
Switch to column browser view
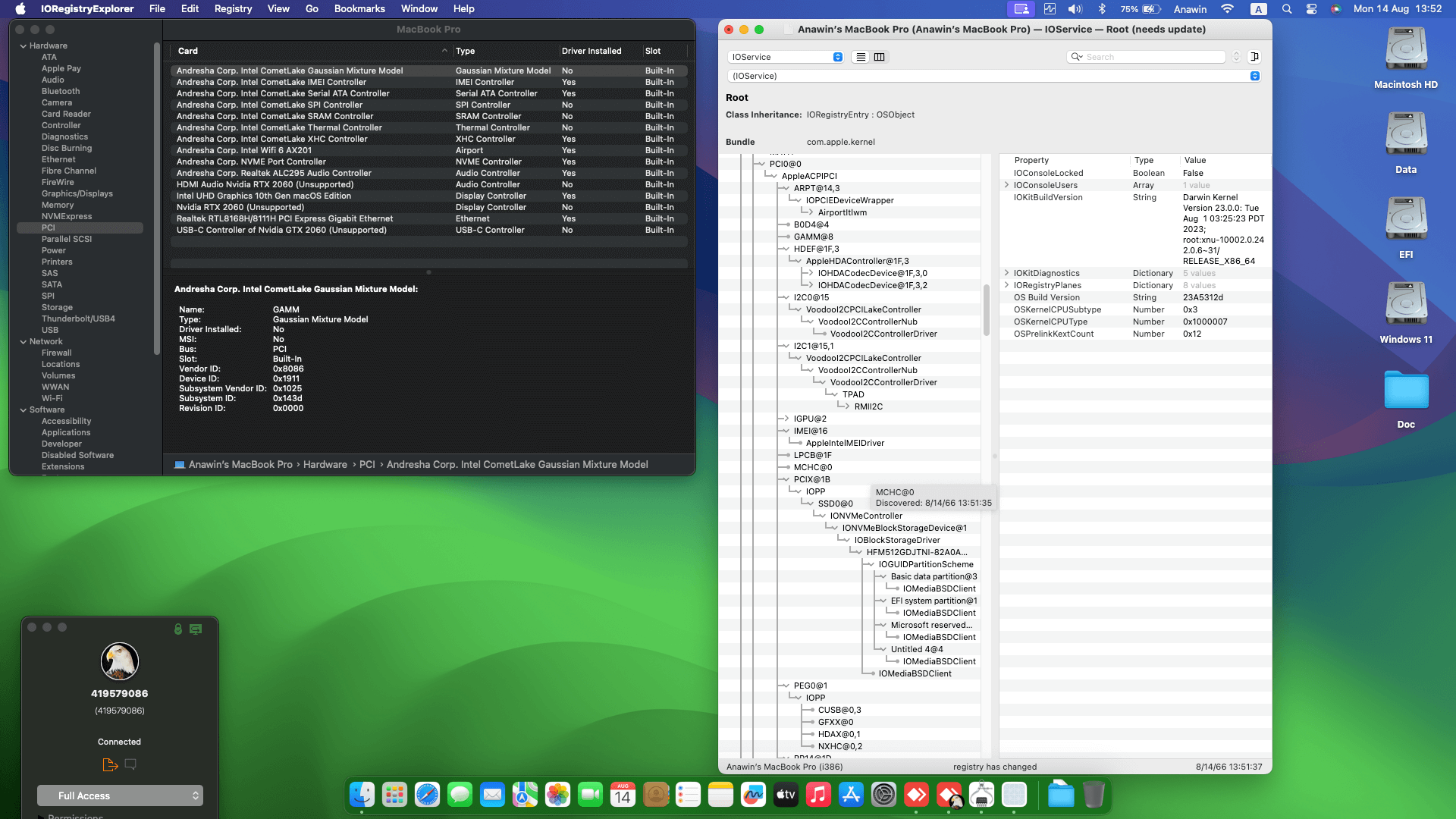tap(879, 57)
